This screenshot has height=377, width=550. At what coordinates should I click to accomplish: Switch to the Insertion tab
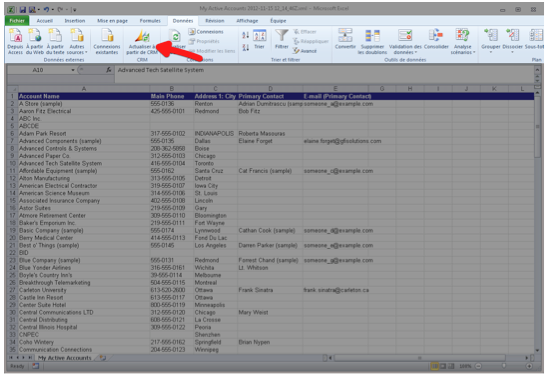click(x=75, y=21)
